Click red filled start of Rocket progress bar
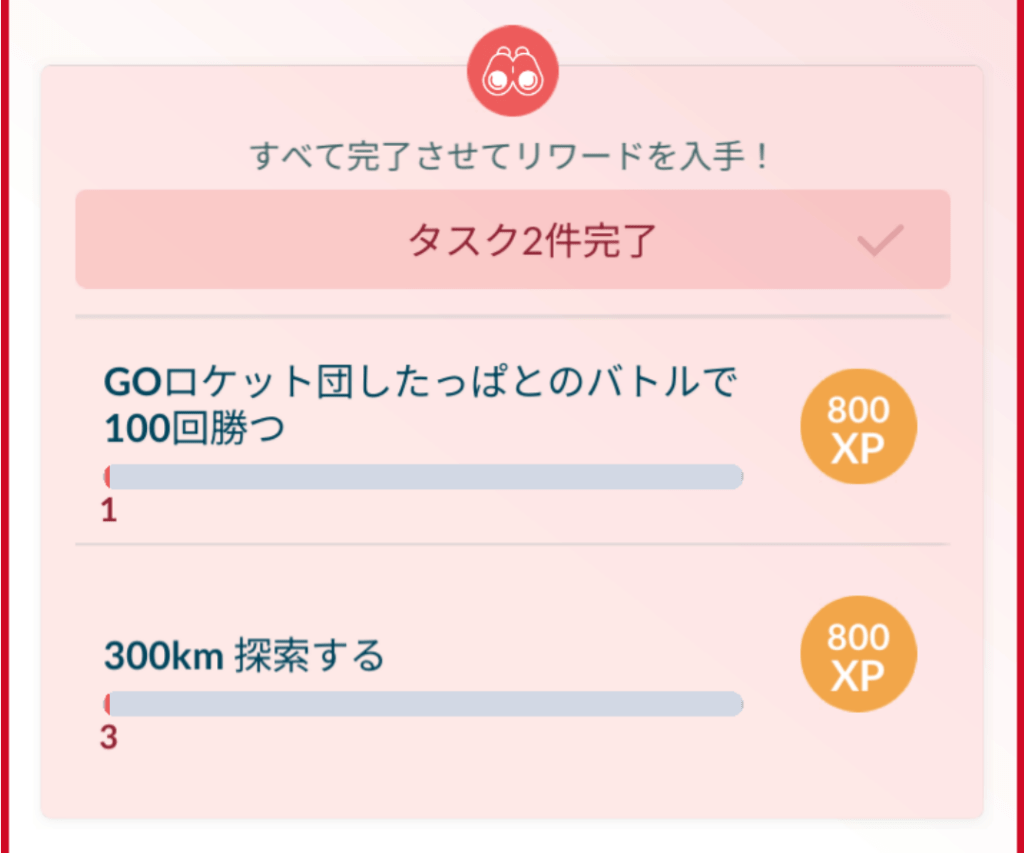Screen dimensions: 1024x853 106,477
